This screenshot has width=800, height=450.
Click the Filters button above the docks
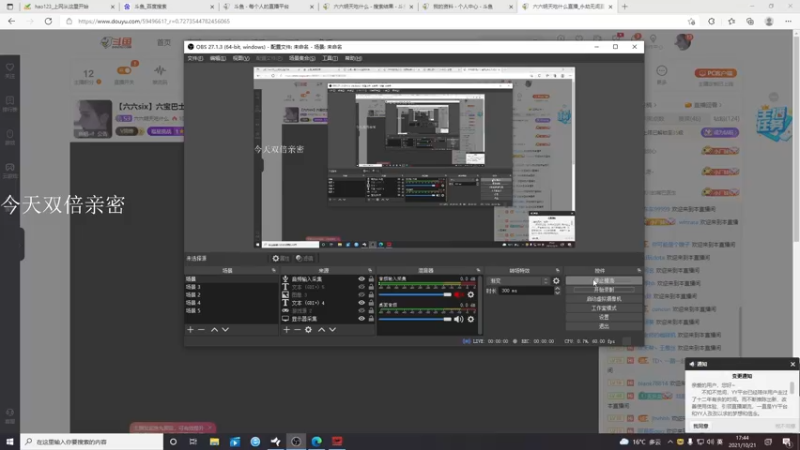pos(305,258)
